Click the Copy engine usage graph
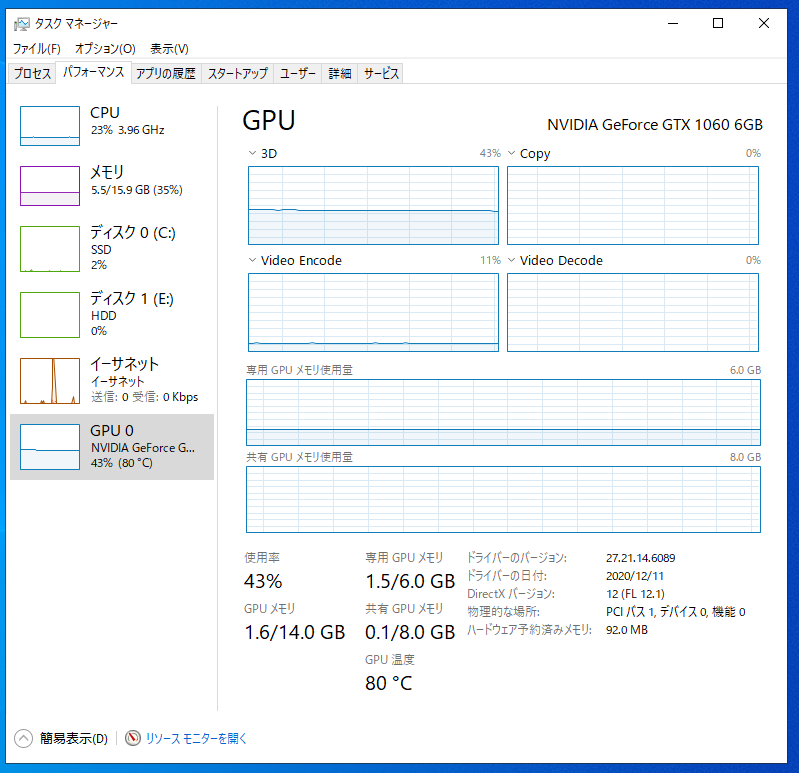The width and height of the screenshot is (799, 773). pyautogui.click(x=633, y=205)
